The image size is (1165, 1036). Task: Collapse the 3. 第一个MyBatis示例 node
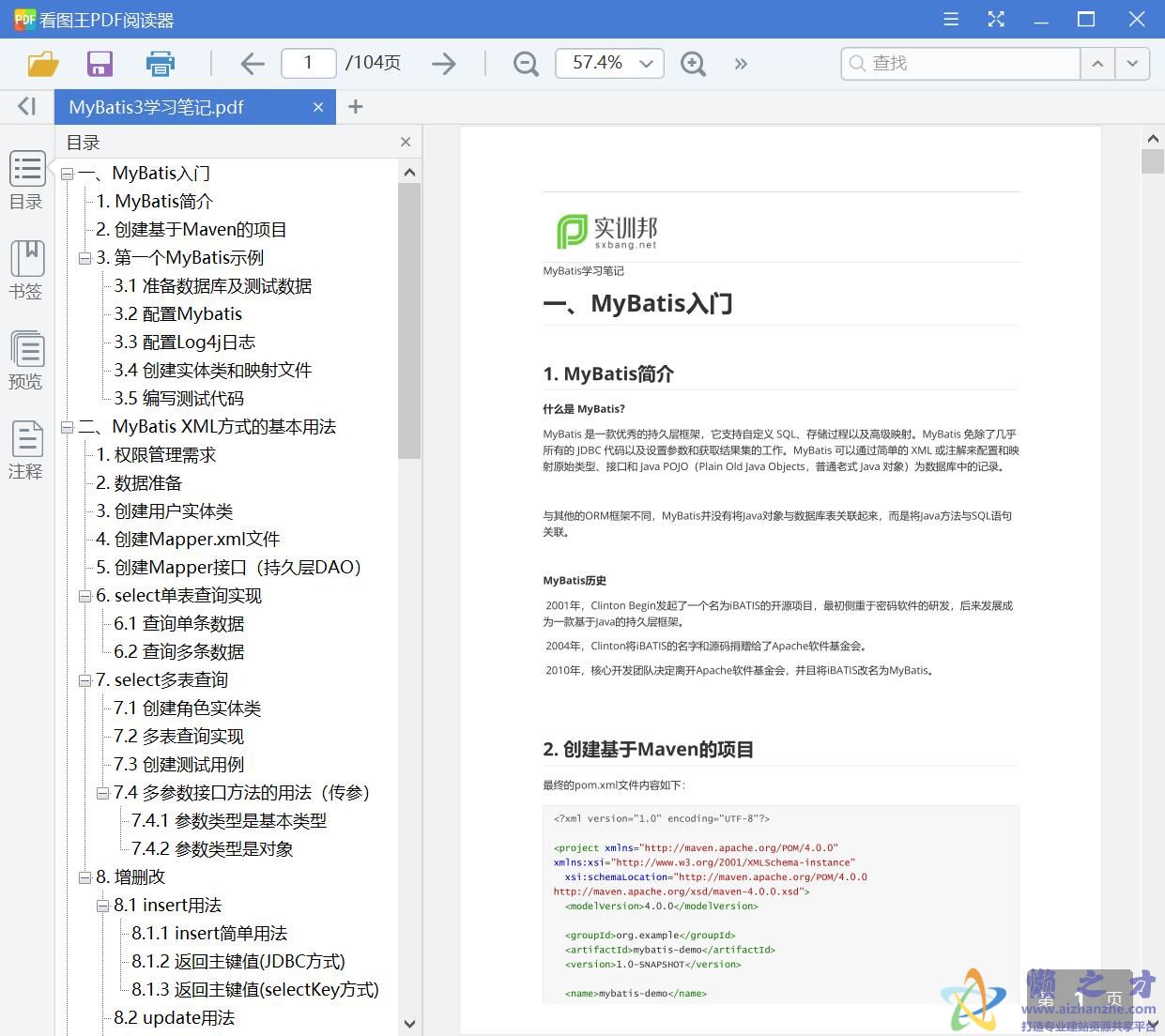click(x=85, y=258)
